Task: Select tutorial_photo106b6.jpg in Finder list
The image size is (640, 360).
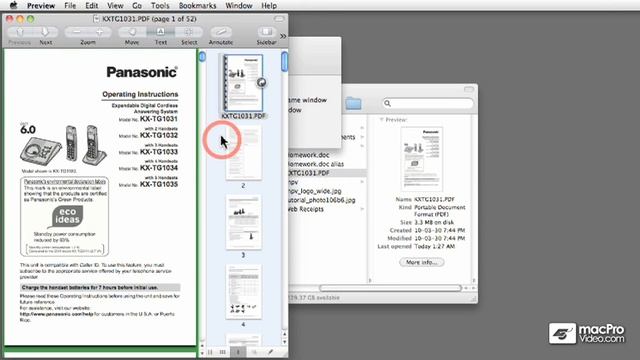Action: 322,200
